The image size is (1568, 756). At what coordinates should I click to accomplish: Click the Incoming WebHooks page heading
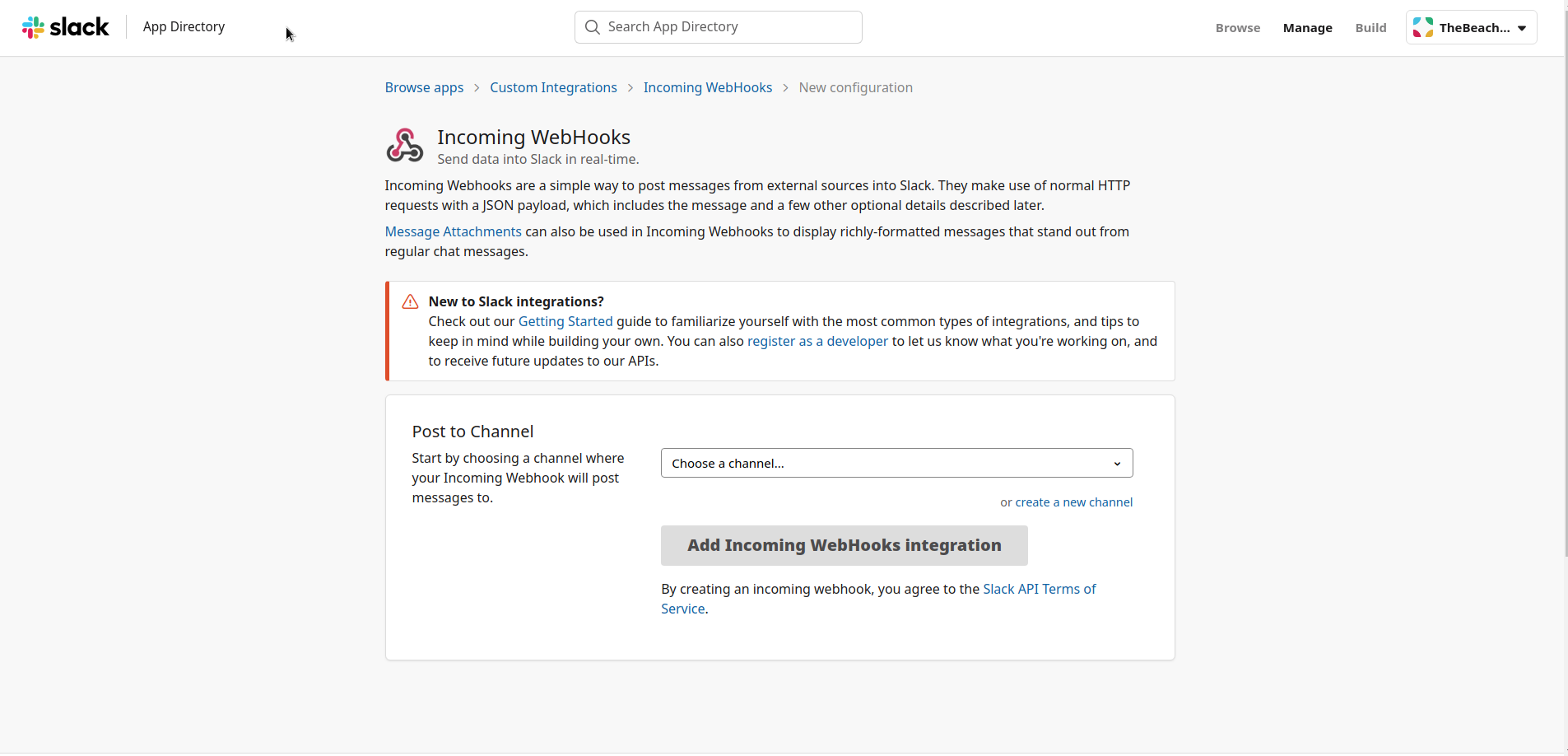(x=533, y=137)
